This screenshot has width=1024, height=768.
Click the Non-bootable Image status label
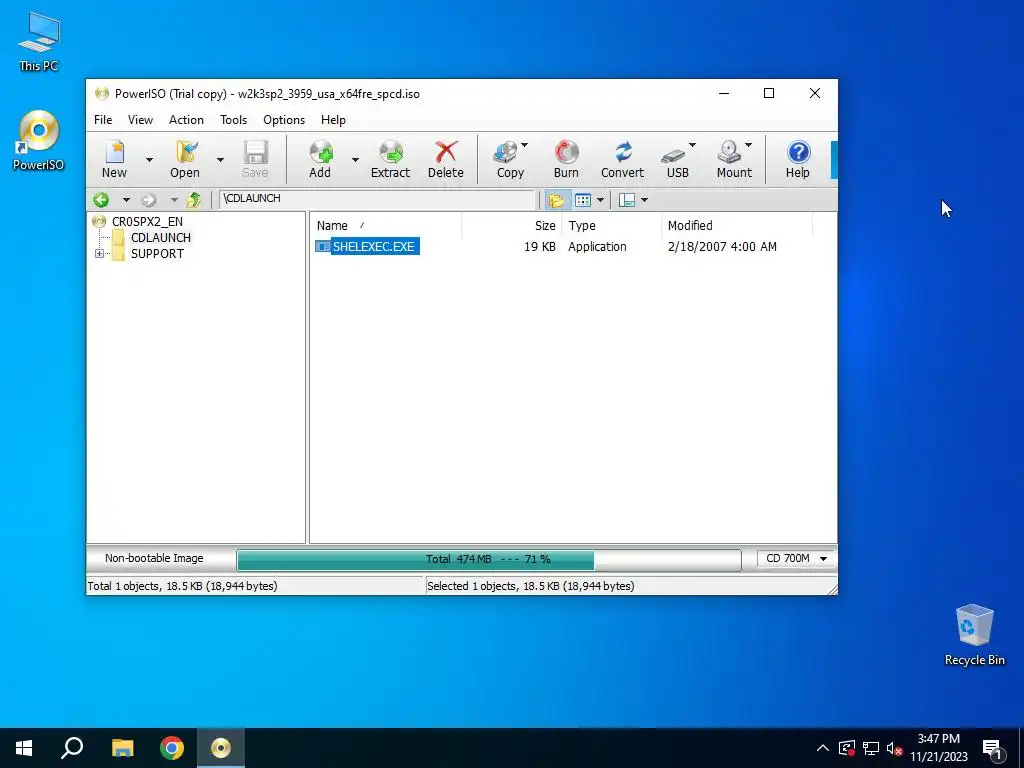154,558
